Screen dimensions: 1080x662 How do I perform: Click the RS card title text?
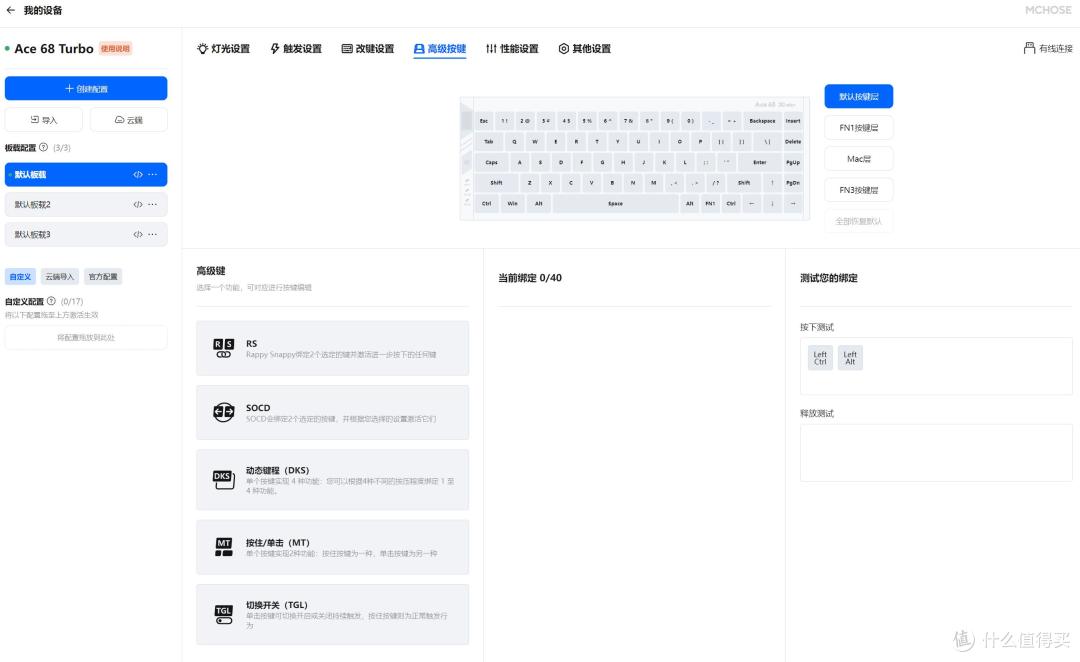tap(251, 343)
